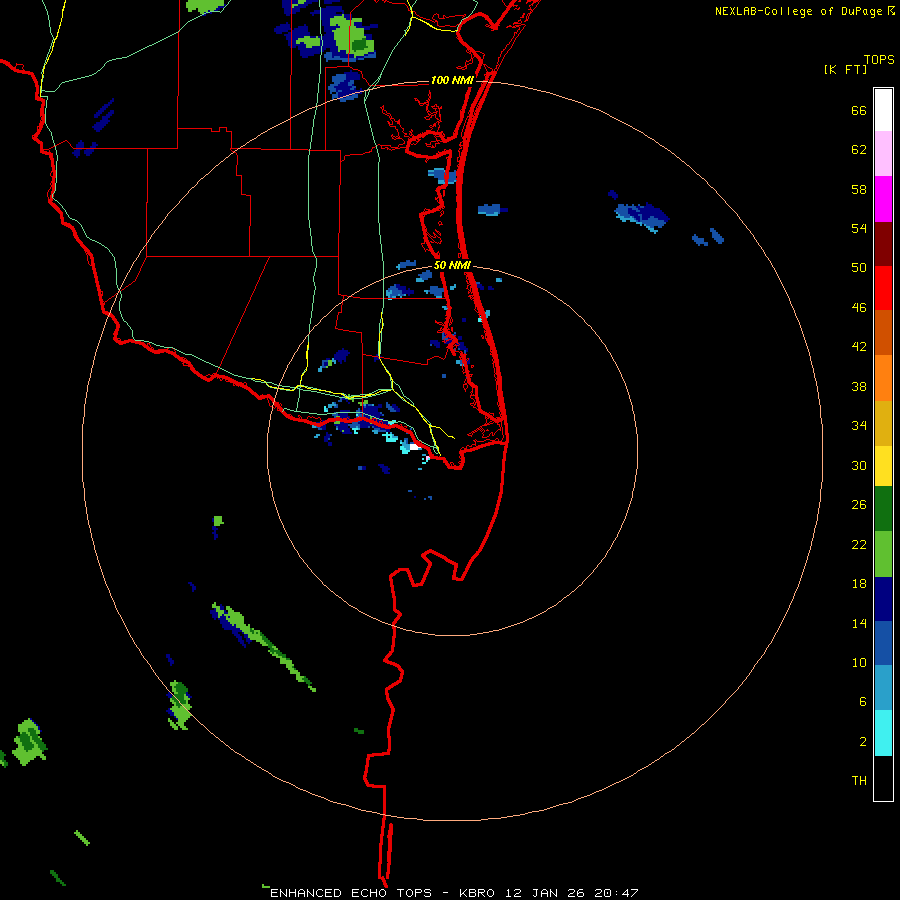This screenshot has width=900, height=900.
Task: Click the light pink 62 kft swatch
Action: point(883,153)
